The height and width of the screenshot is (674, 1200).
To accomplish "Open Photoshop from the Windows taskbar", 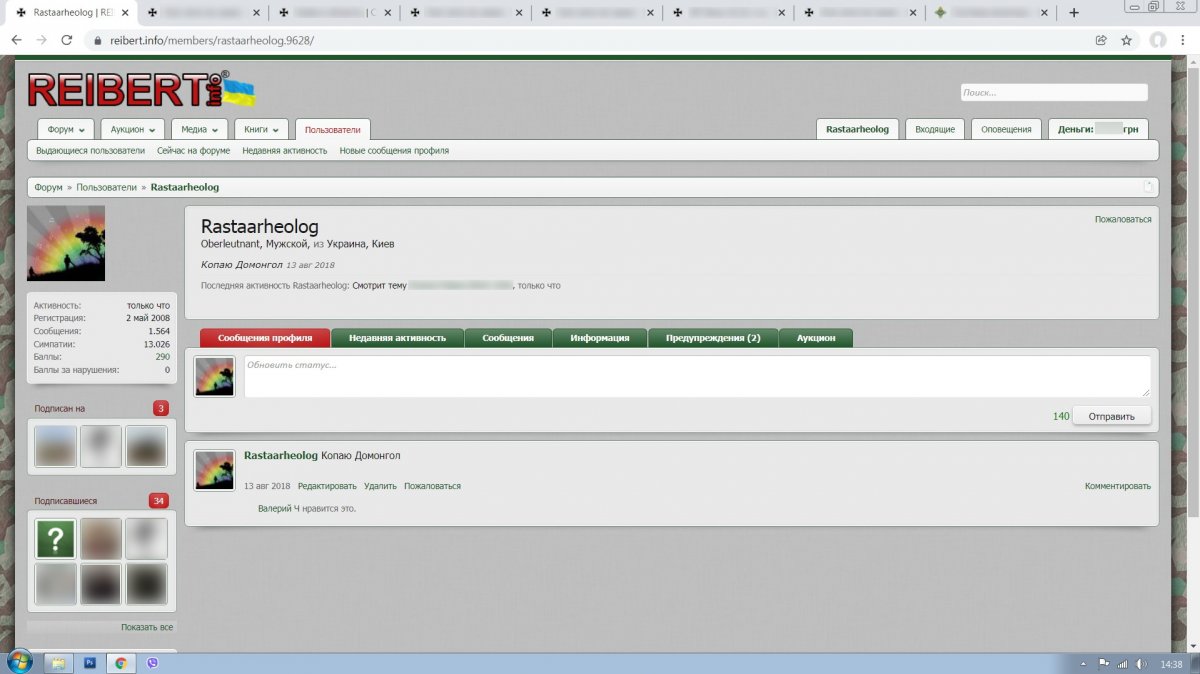I will (x=90, y=662).
